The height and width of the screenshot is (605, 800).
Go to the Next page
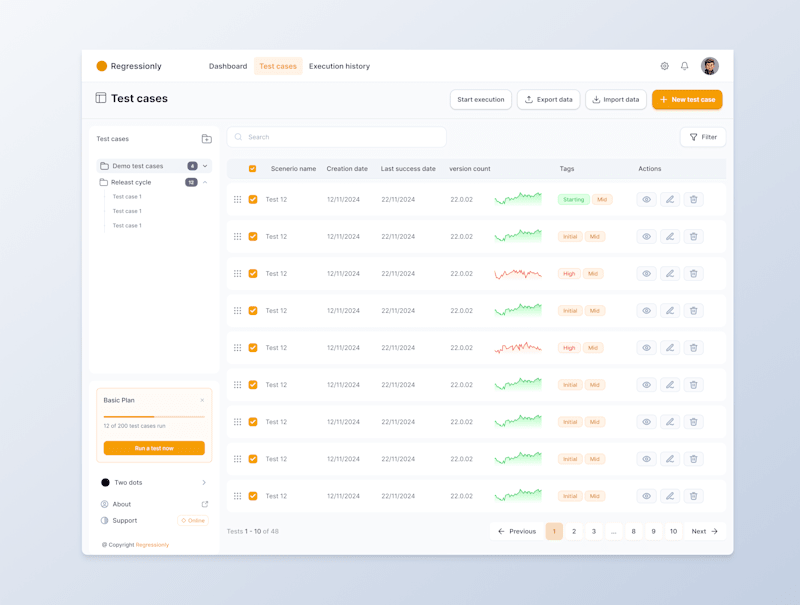(705, 532)
